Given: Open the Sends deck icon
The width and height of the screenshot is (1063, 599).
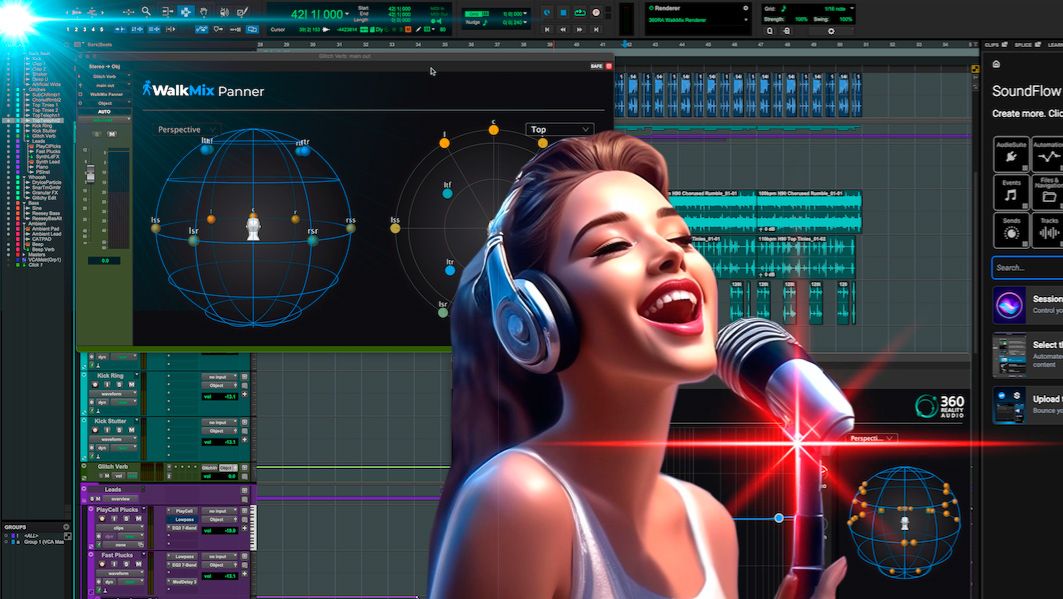Looking at the screenshot, I should [1011, 230].
